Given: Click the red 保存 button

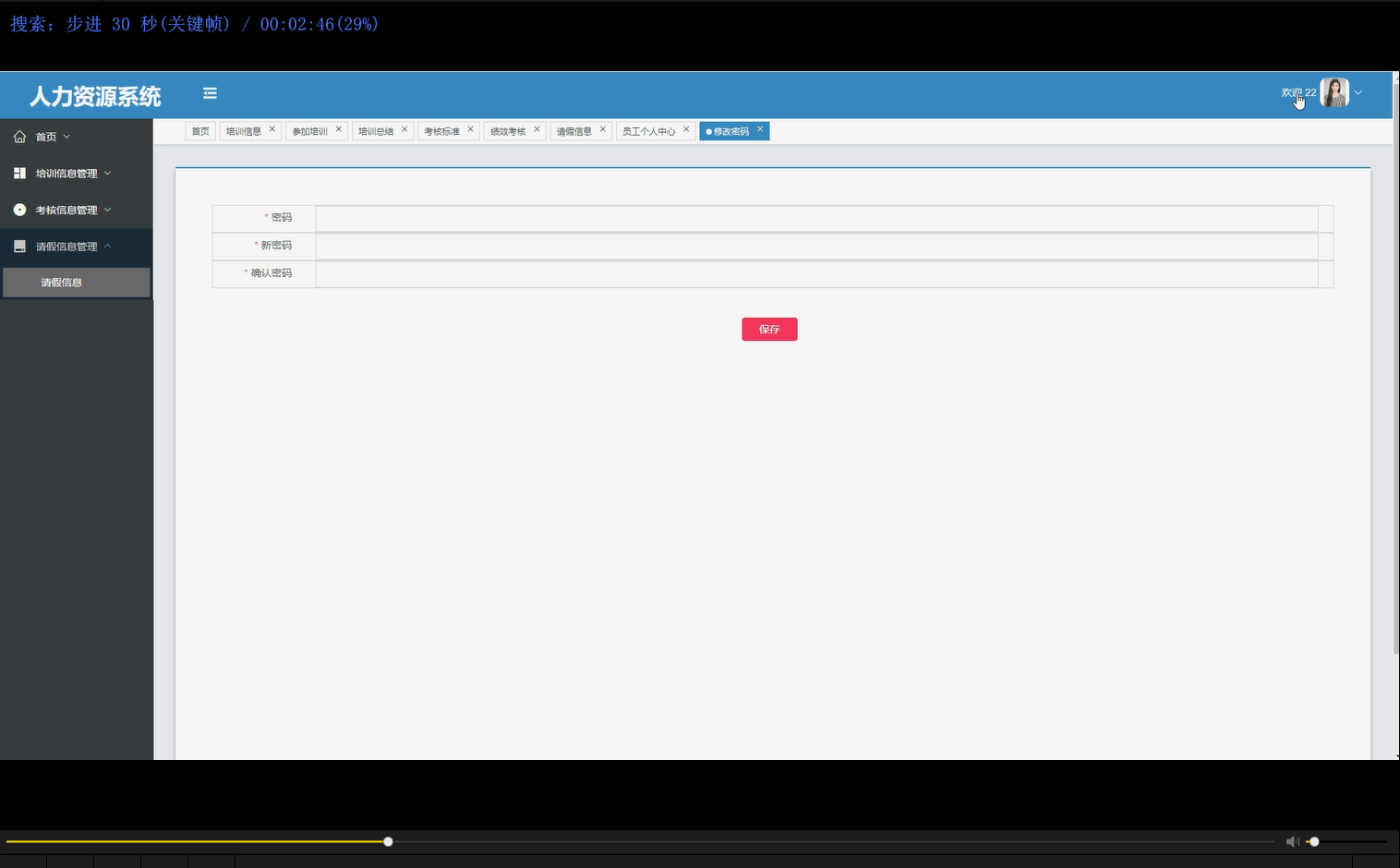Looking at the screenshot, I should [x=769, y=330].
